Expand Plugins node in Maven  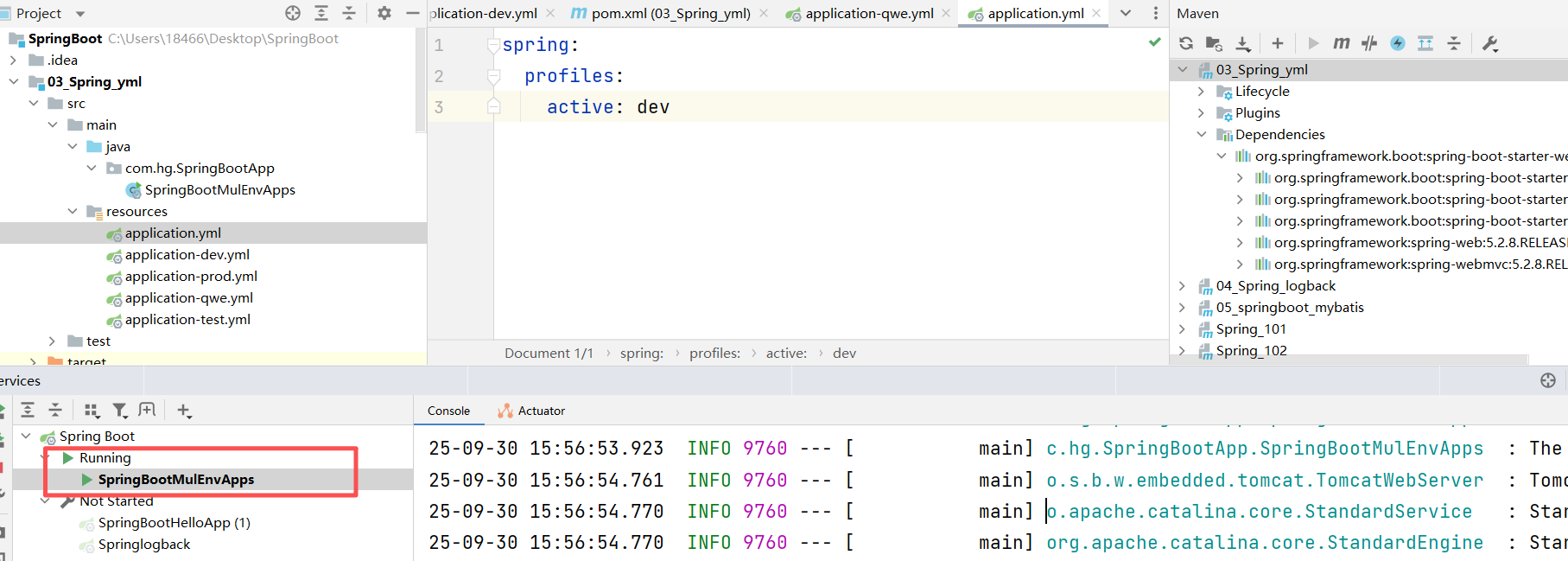pos(1201,112)
